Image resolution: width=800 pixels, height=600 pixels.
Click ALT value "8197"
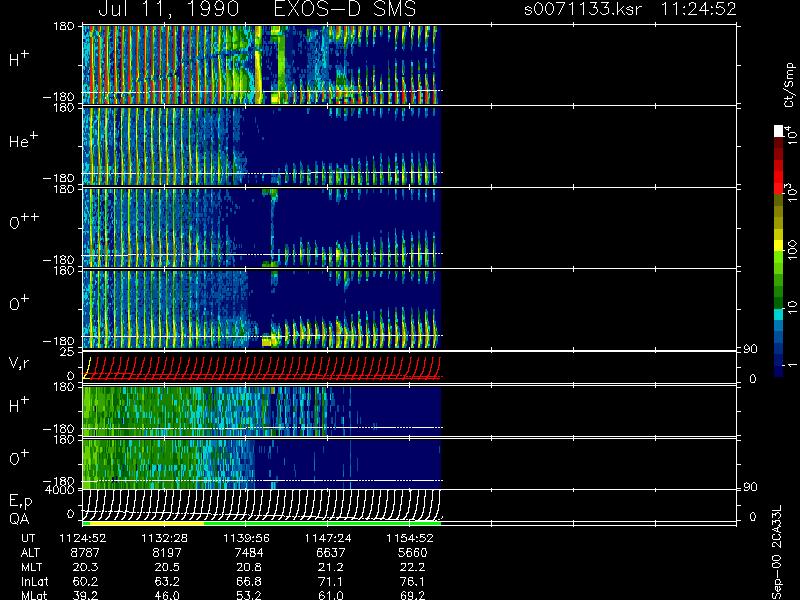click(x=167, y=553)
